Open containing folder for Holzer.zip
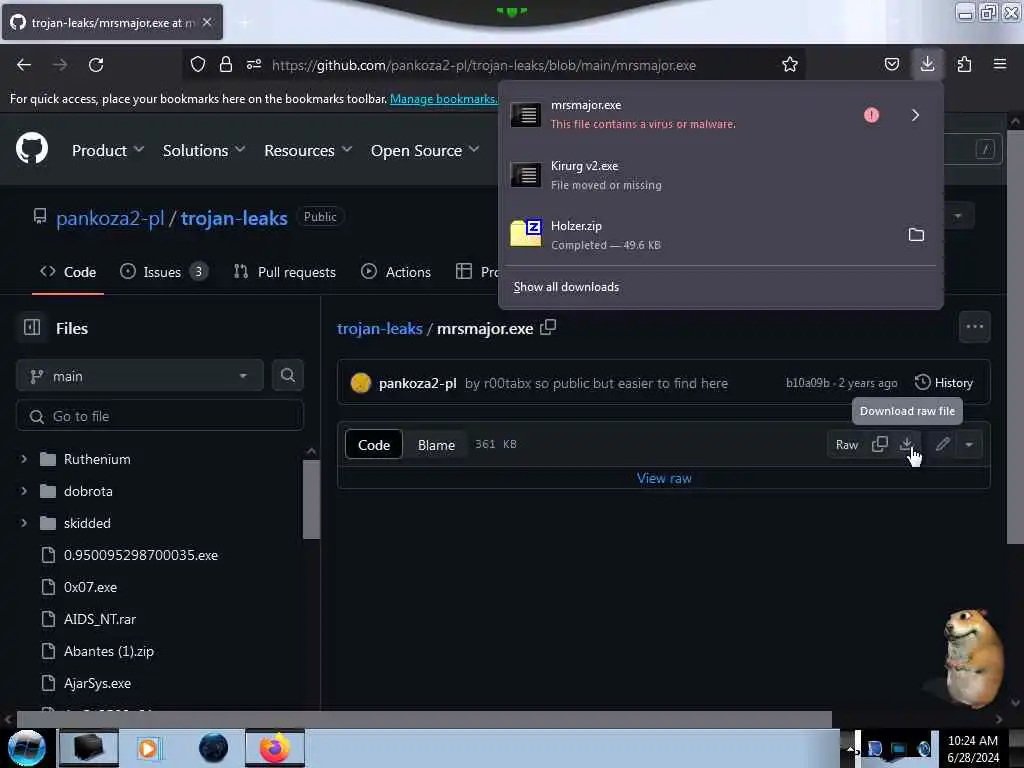 pyautogui.click(x=916, y=234)
